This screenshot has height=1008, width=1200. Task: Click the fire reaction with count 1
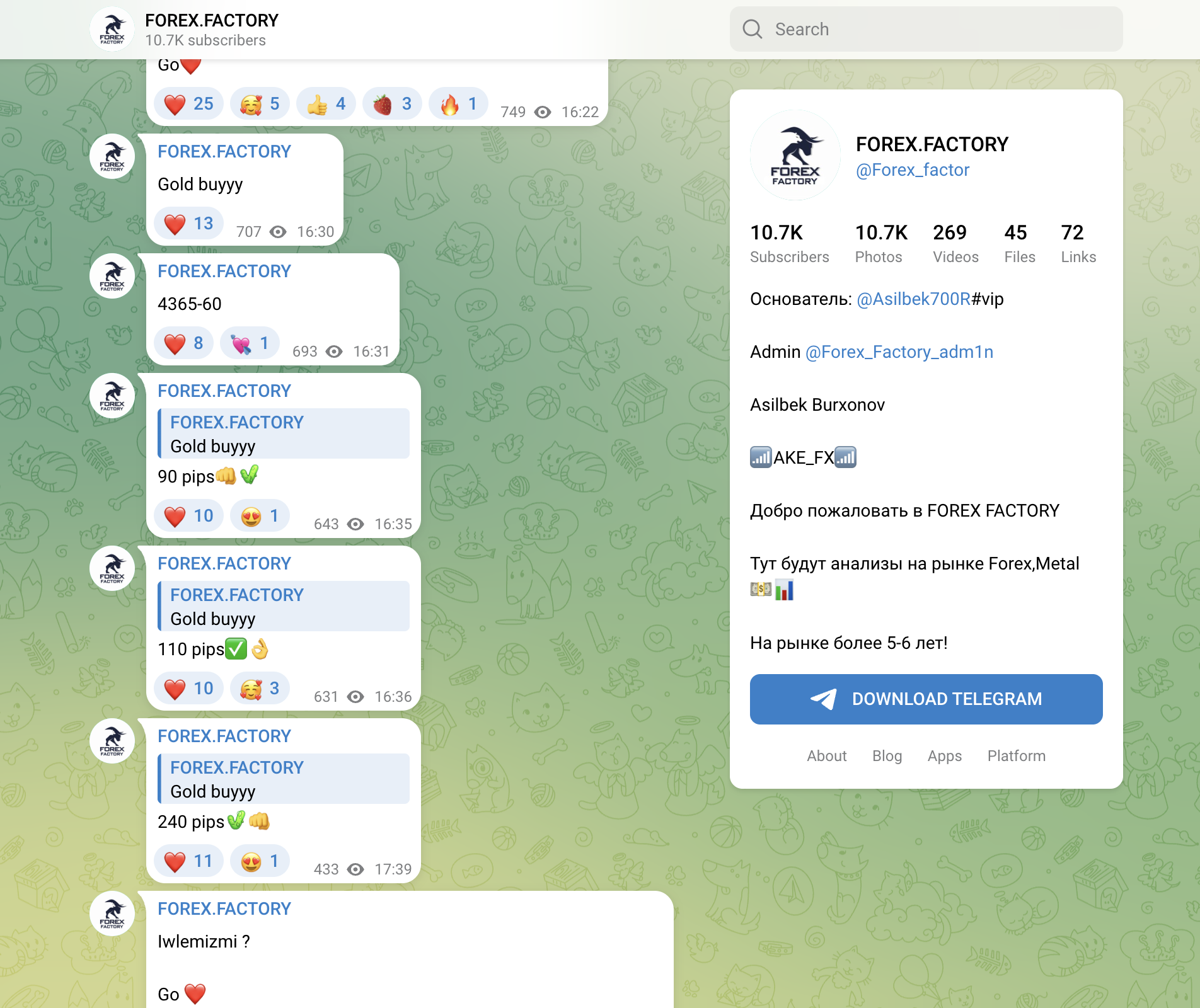(x=458, y=104)
